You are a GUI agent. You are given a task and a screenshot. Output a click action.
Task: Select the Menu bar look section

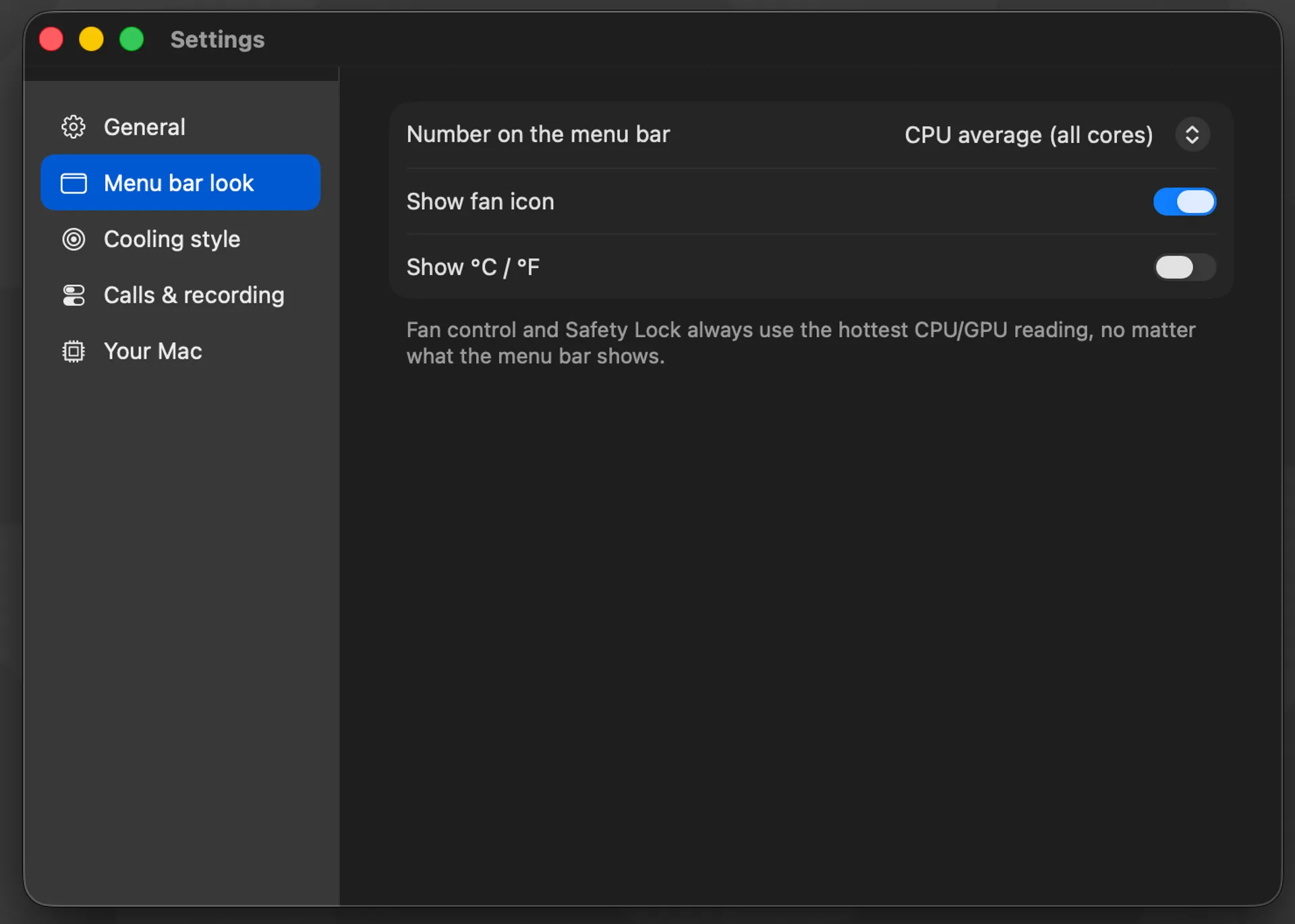pos(181,183)
